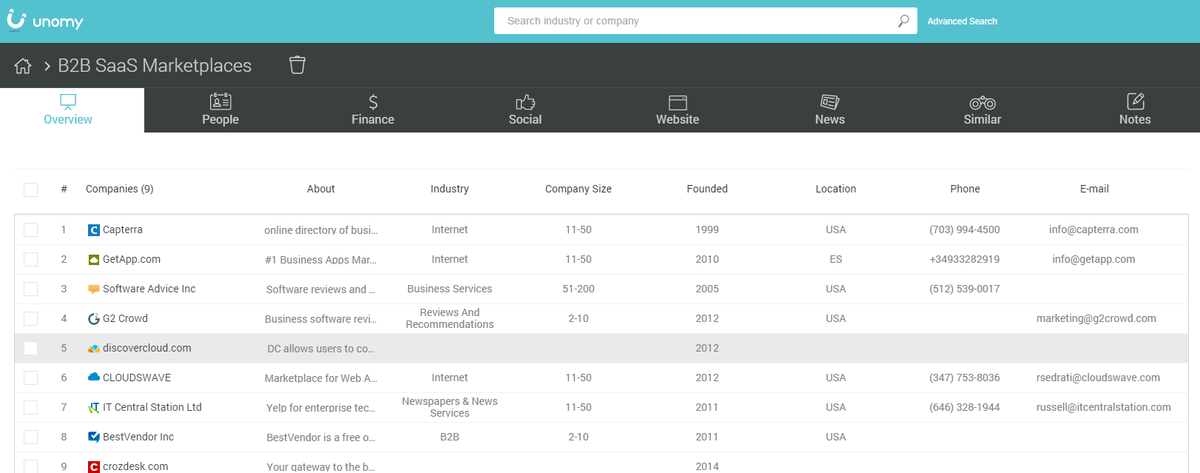Sort by Location column header

pos(836,189)
